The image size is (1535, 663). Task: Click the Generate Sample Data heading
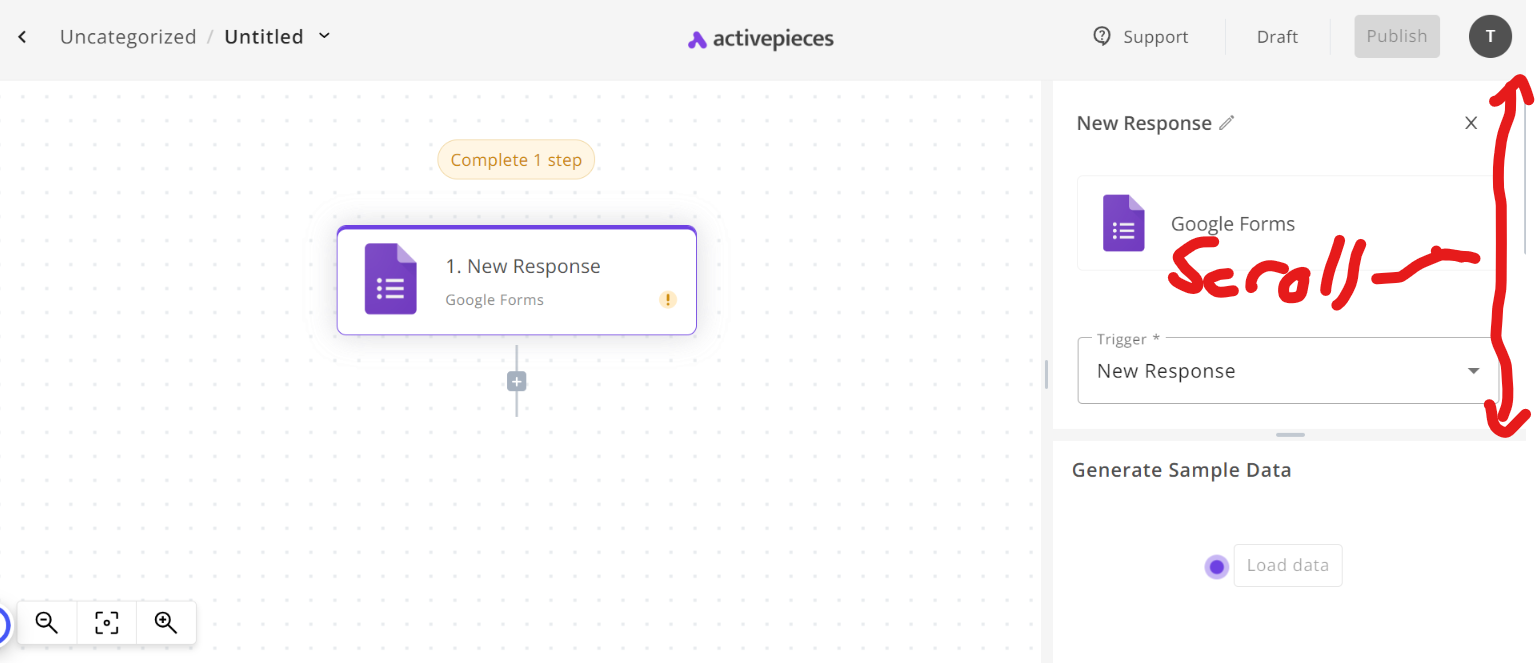point(1181,470)
